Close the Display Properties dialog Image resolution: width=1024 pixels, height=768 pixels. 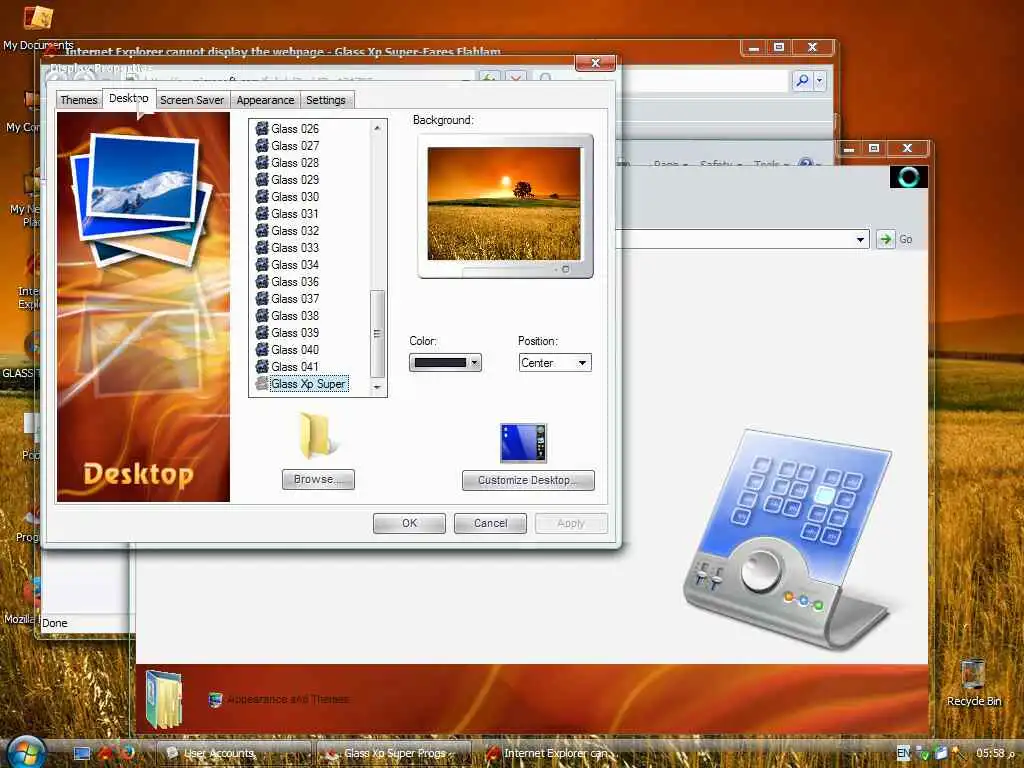tap(595, 63)
